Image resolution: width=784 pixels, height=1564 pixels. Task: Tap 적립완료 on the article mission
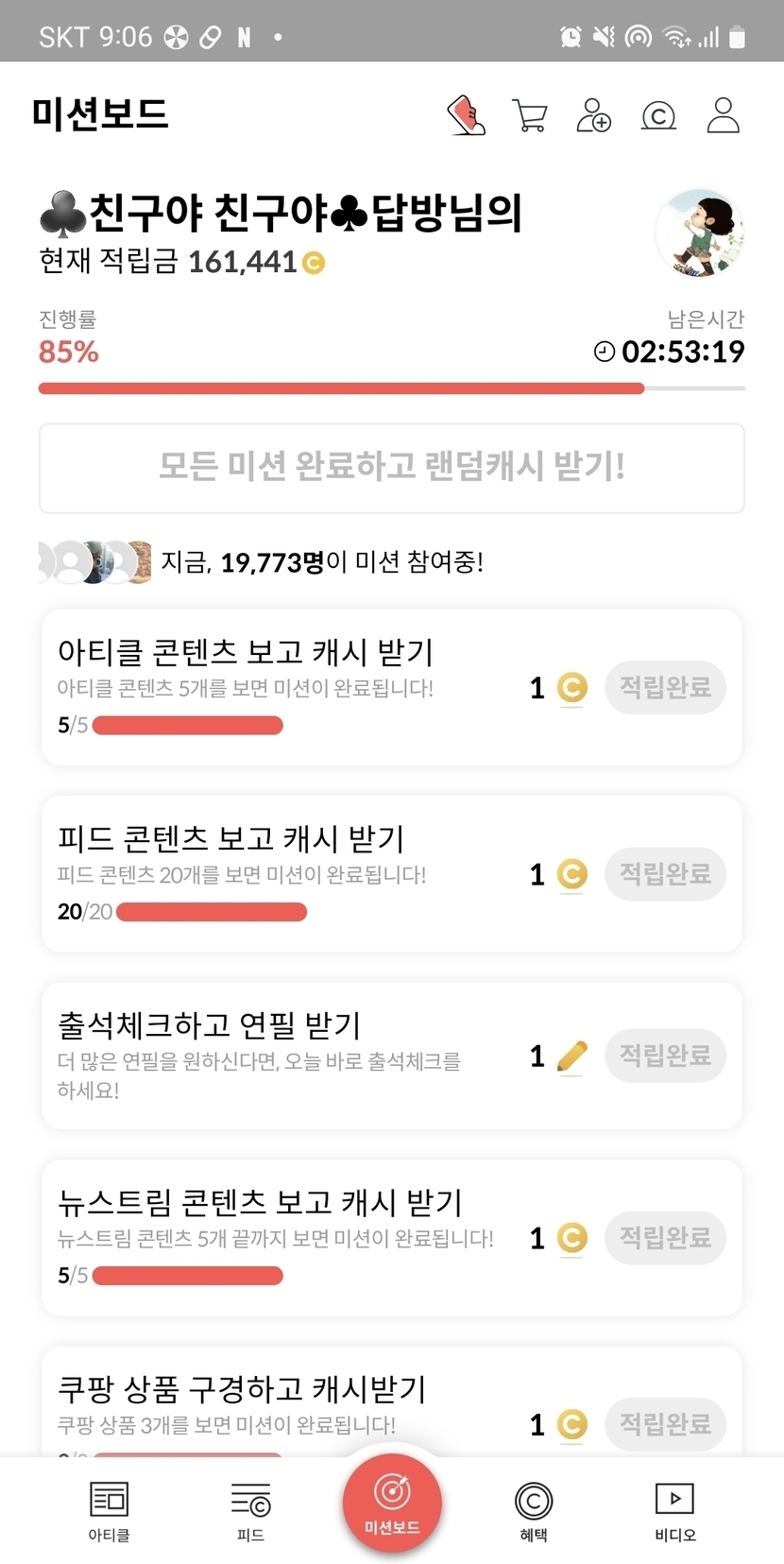pos(665,687)
